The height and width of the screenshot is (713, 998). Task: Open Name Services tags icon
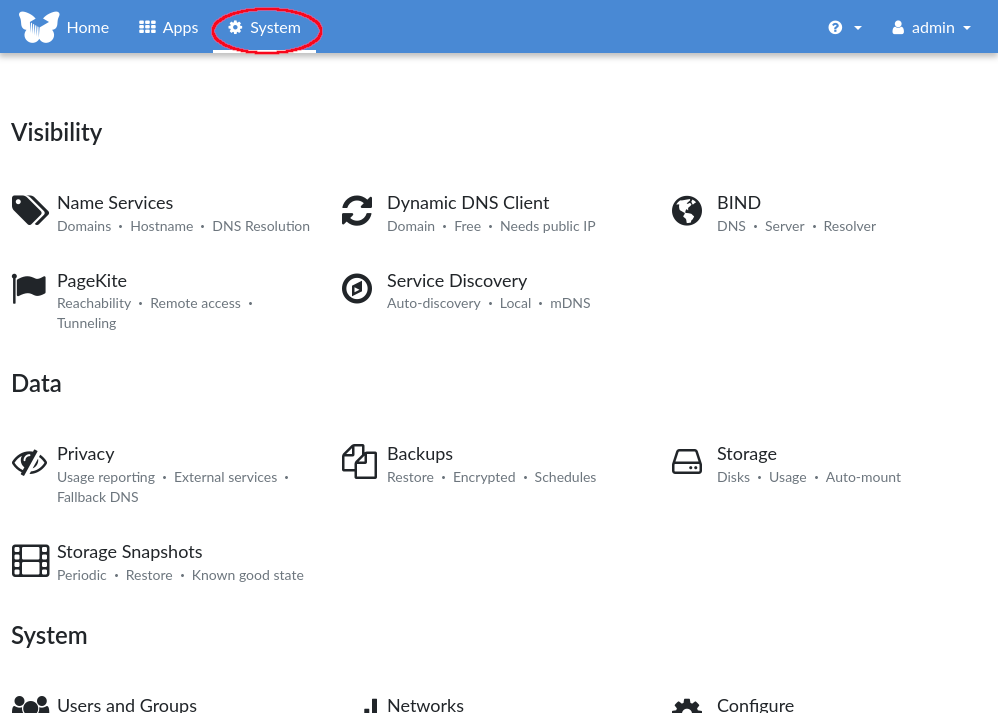coord(30,211)
